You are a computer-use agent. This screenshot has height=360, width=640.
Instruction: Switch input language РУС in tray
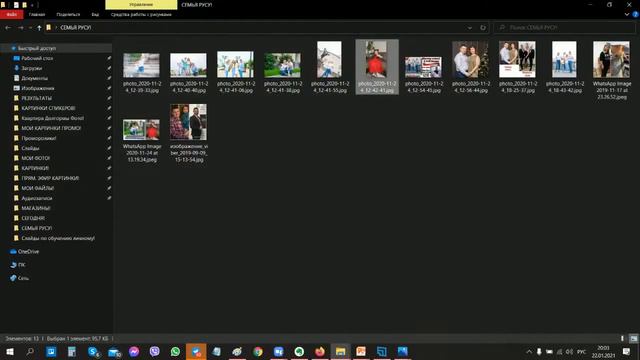coord(582,351)
